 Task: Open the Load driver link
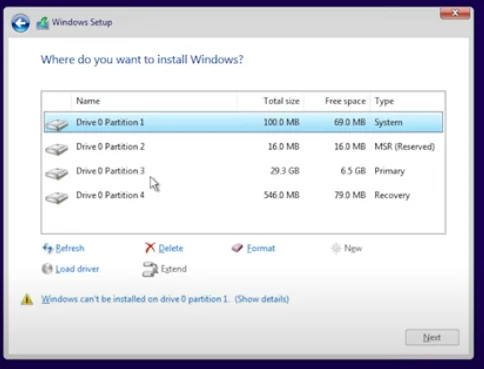click(77, 269)
